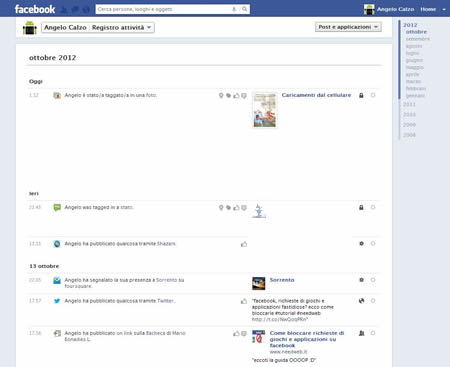Open Caricamenti dal cellulare album link
Screen dimensions: 450x367
[x=316, y=95]
